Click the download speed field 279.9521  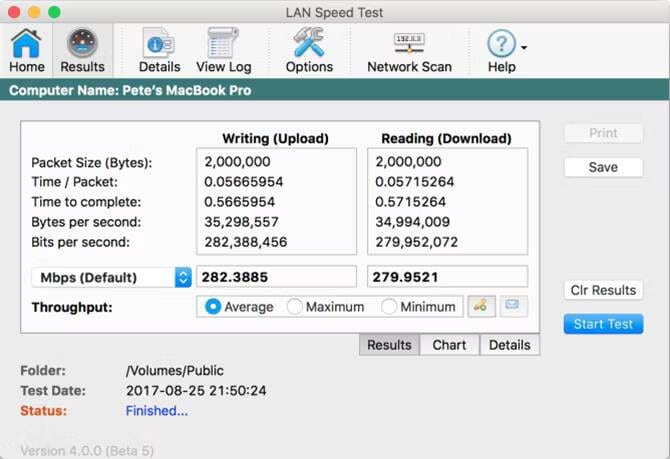click(x=447, y=277)
